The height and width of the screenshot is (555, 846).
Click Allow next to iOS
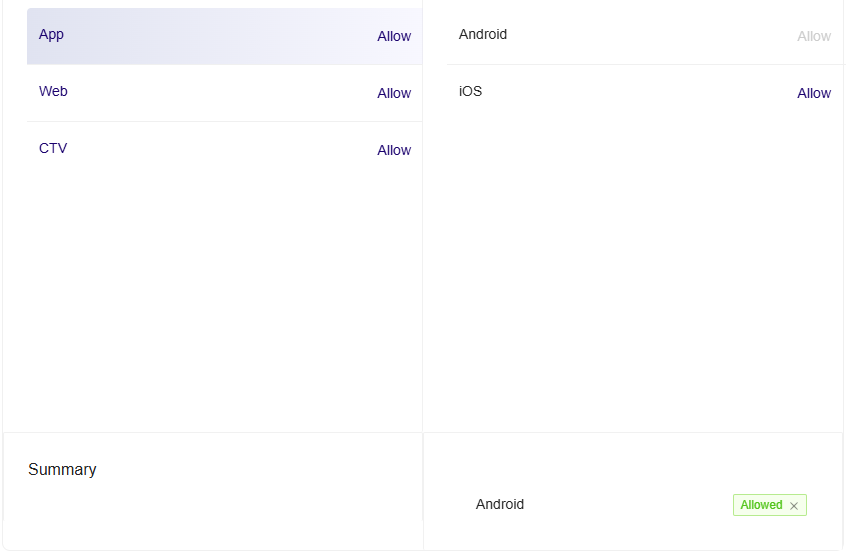coord(814,93)
